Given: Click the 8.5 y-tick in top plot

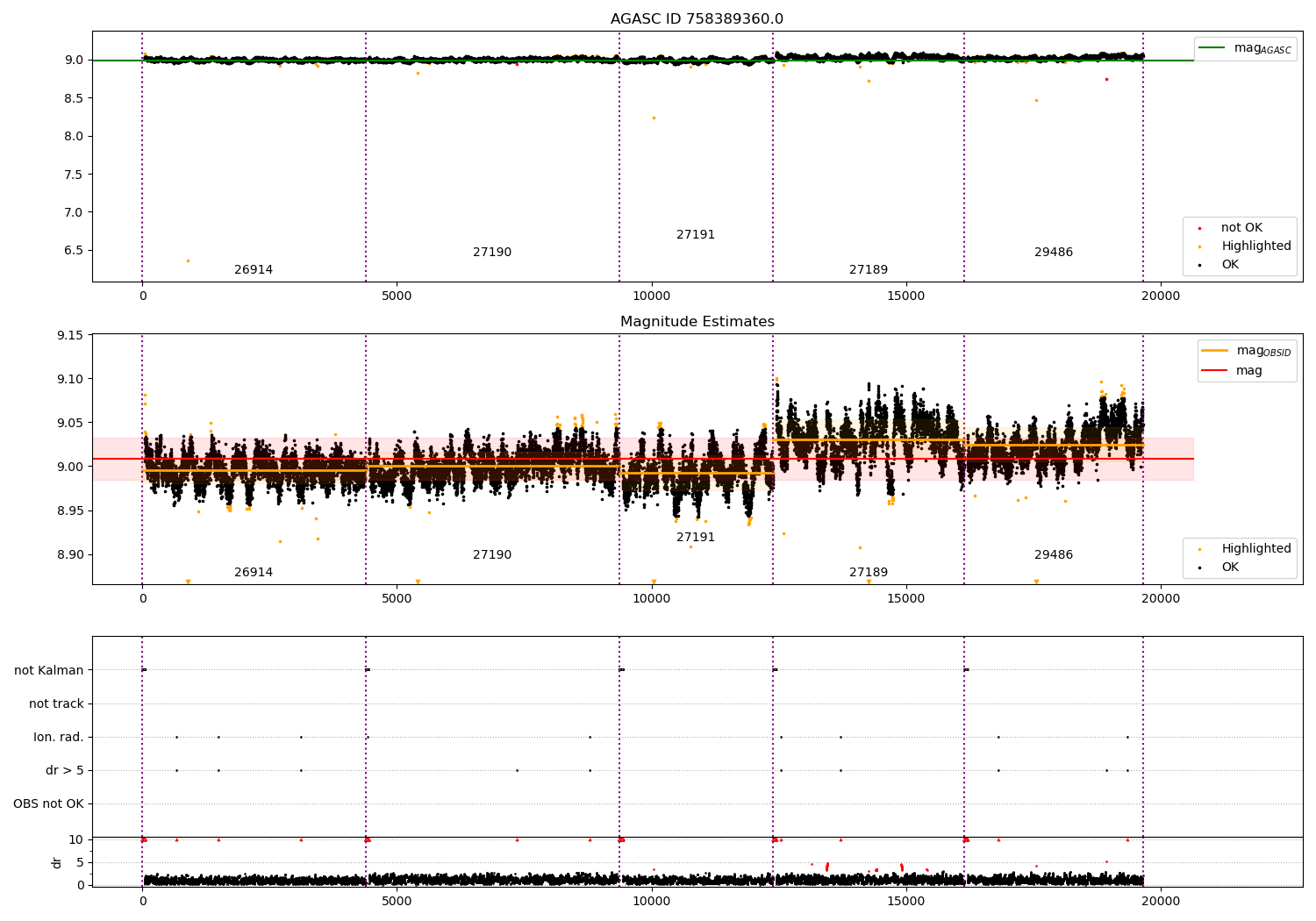Looking at the screenshot, I should click(74, 98).
